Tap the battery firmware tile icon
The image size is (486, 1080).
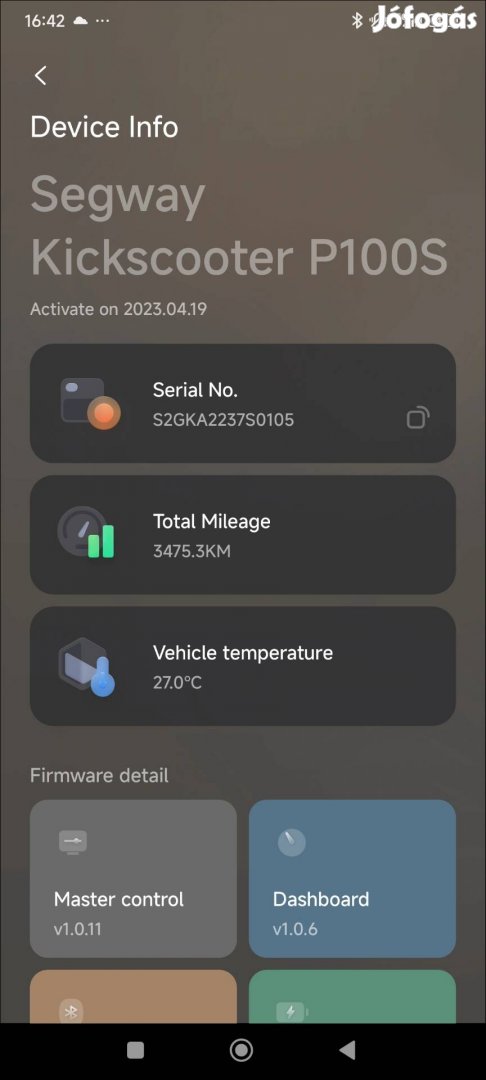(292, 1011)
